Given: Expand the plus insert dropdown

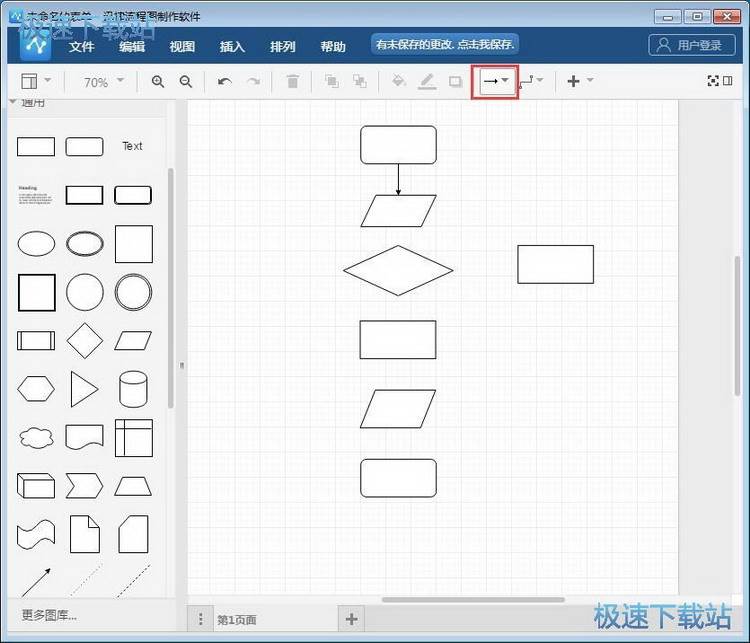Looking at the screenshot, I should (x=580, y=81).
